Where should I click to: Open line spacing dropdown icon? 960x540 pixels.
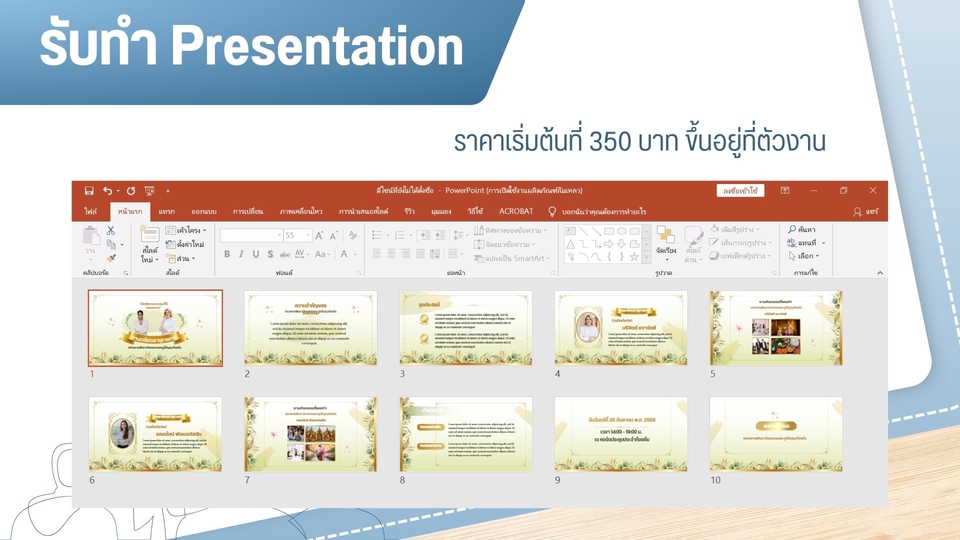tap(459, 235)
